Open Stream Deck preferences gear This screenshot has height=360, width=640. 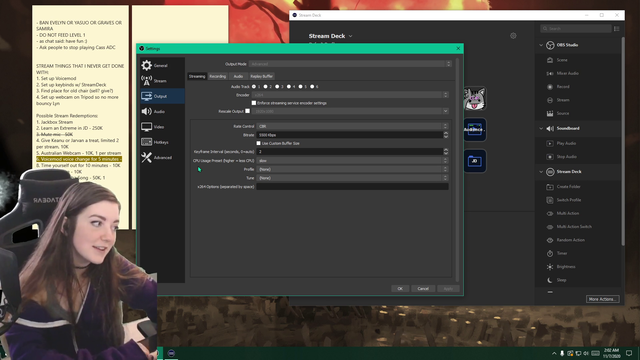point(513,36)
